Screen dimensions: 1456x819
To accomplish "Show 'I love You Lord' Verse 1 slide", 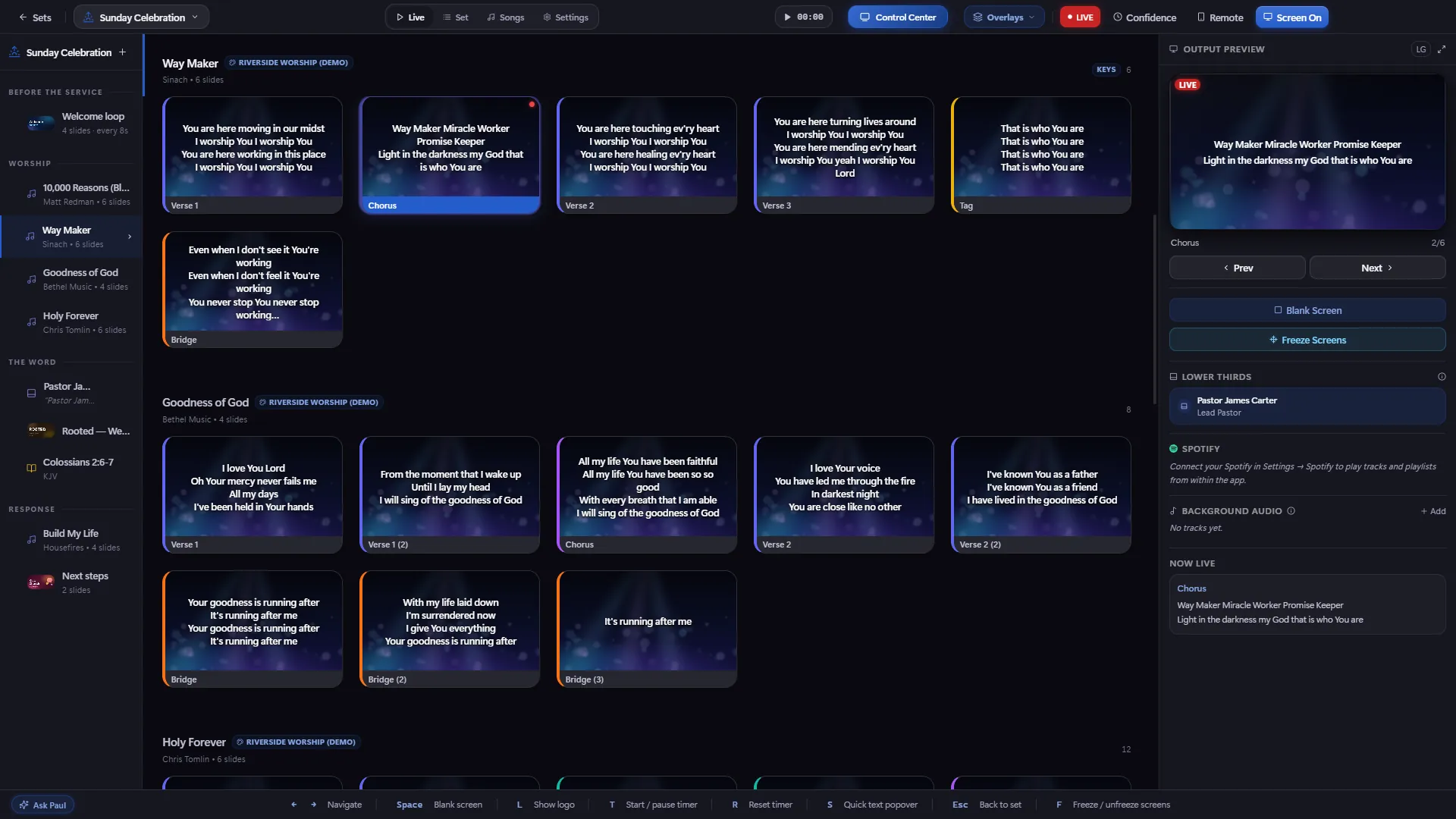I will point(253,494).
